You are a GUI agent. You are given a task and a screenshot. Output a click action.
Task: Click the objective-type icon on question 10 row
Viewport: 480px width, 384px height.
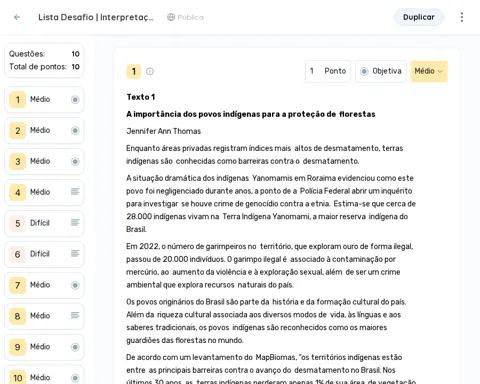point(75,378)
